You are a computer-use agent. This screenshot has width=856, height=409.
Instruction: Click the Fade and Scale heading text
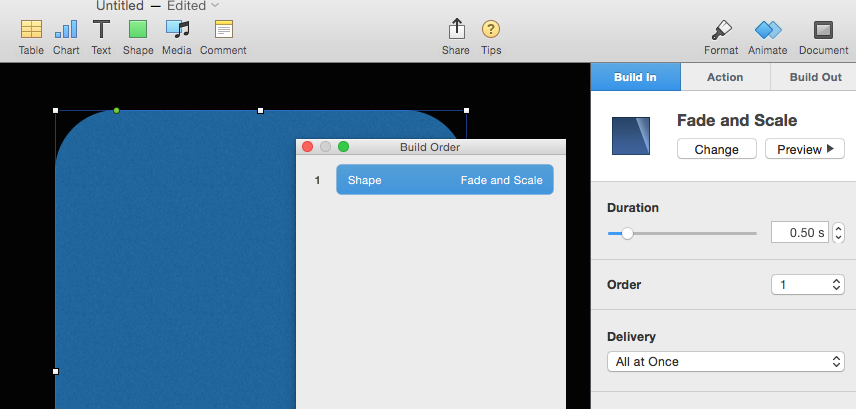pyautogui.click(x=737, y=120)
